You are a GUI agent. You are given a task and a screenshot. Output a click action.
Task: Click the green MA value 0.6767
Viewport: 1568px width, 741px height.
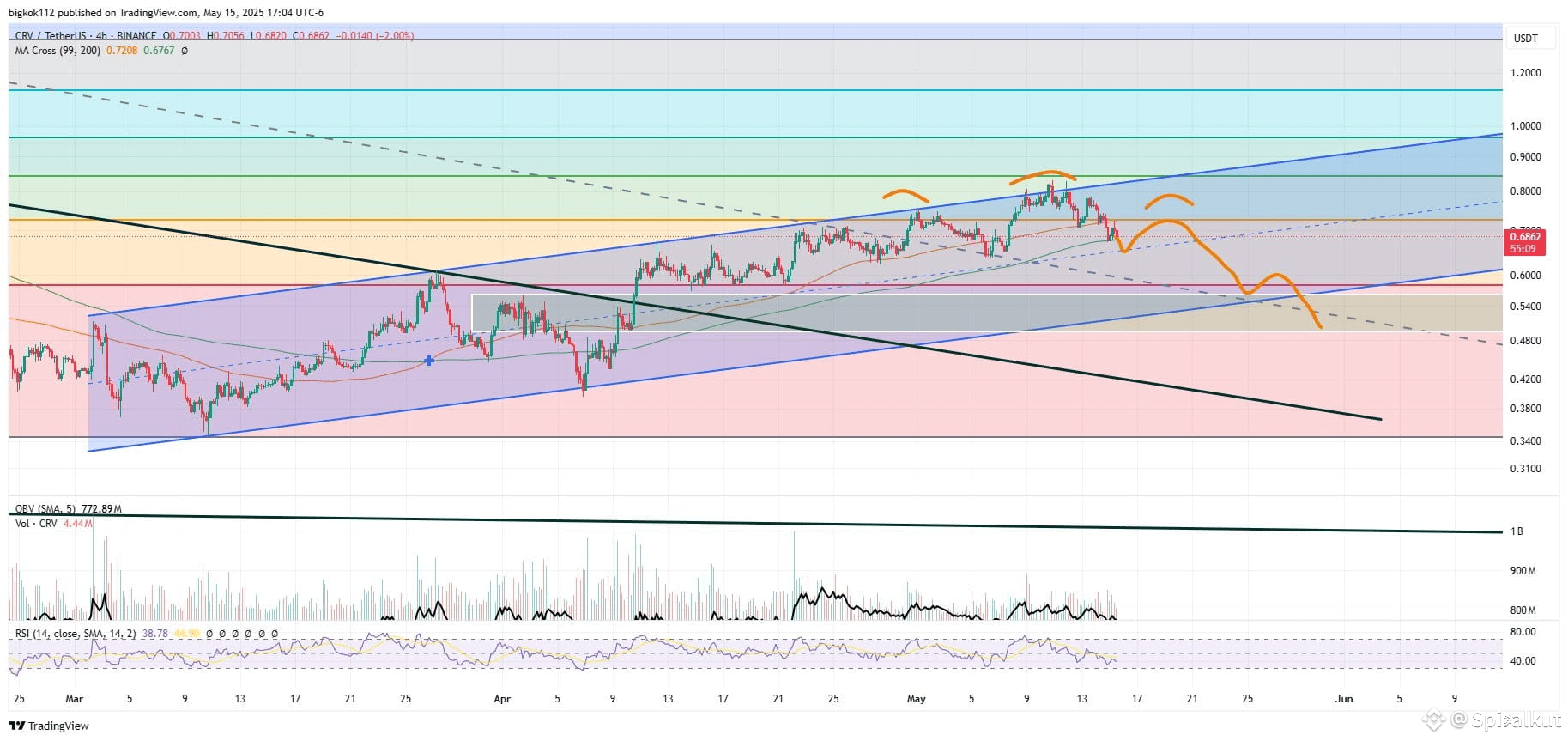pos(159,51)
